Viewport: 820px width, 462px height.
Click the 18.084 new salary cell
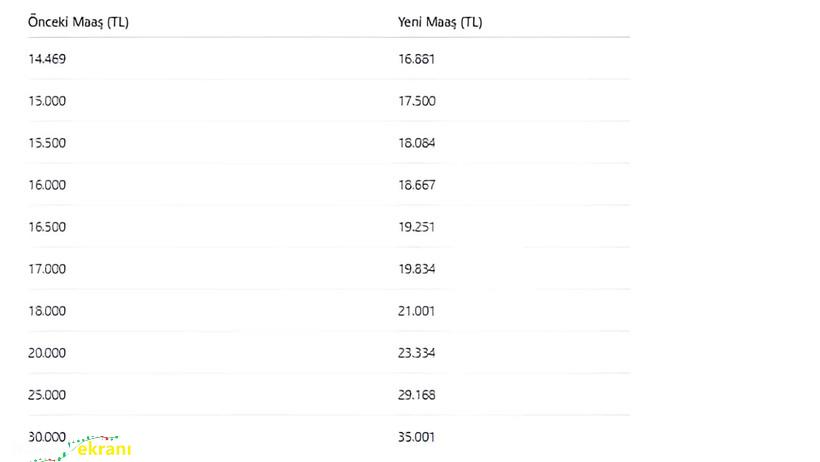417,143
